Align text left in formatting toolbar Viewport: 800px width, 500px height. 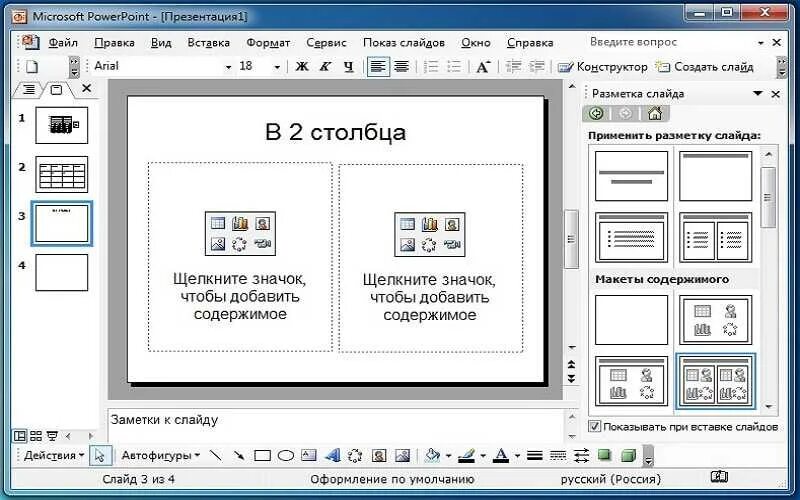[378, 67]
